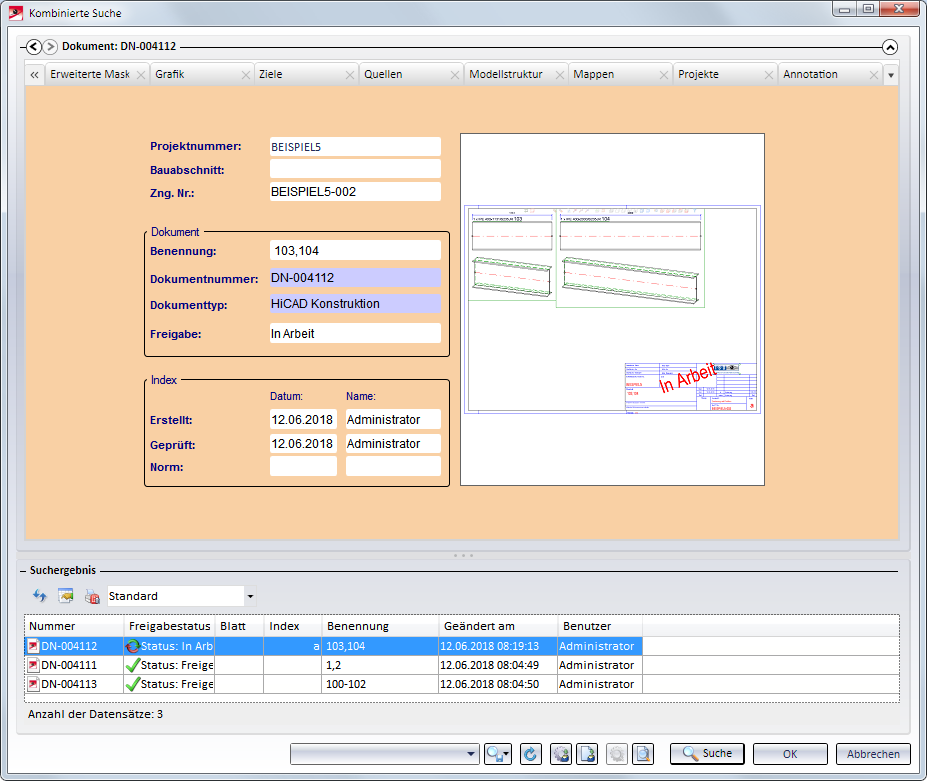Click the document preview icon left of Suche

tap(643, 754)
